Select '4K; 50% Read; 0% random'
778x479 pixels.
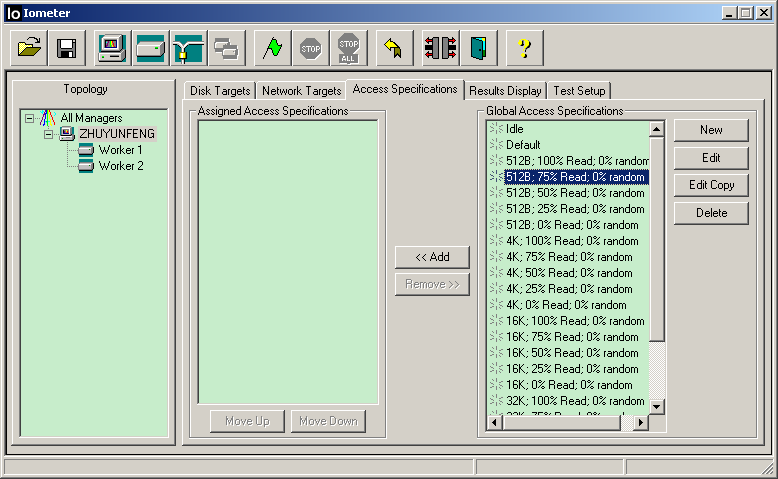pyautogui.click(x=569, y=273)
